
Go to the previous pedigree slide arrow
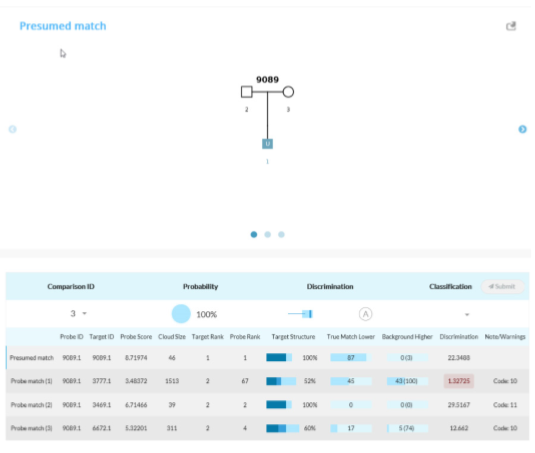[x=12, y=129]
